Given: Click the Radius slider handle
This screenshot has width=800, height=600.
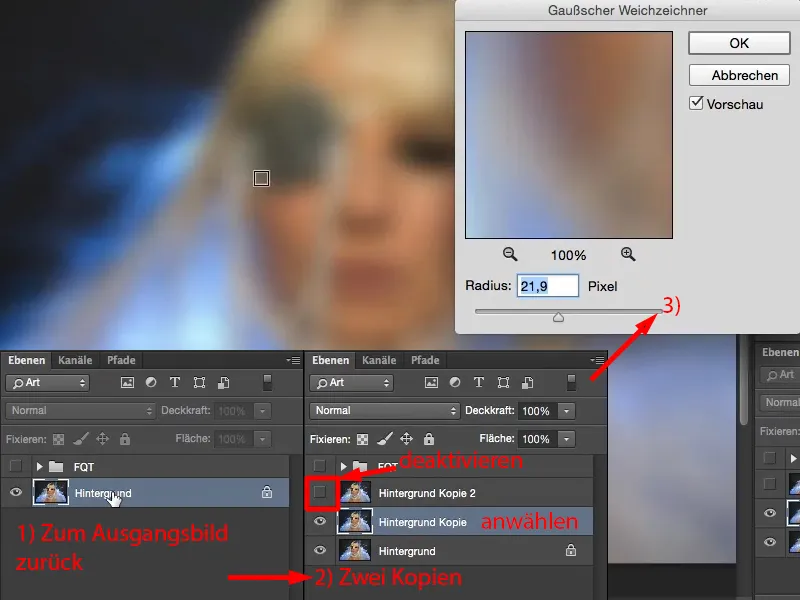Looking at the screenshot, I should (558, 317).
